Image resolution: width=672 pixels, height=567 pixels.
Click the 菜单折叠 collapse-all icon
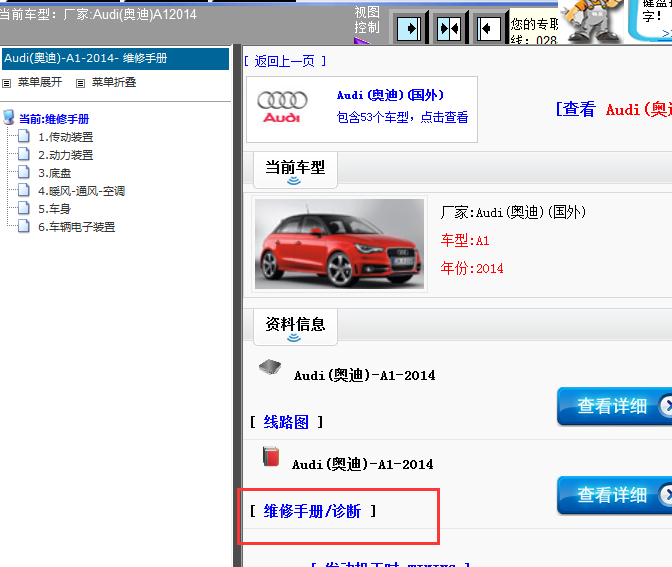(80, 83)
